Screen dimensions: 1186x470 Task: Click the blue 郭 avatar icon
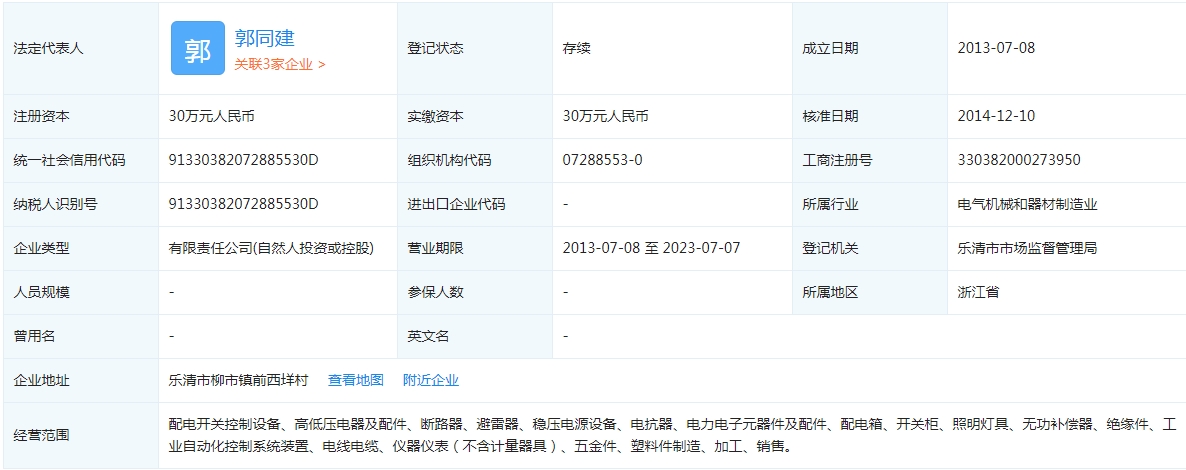coord(197,48)
